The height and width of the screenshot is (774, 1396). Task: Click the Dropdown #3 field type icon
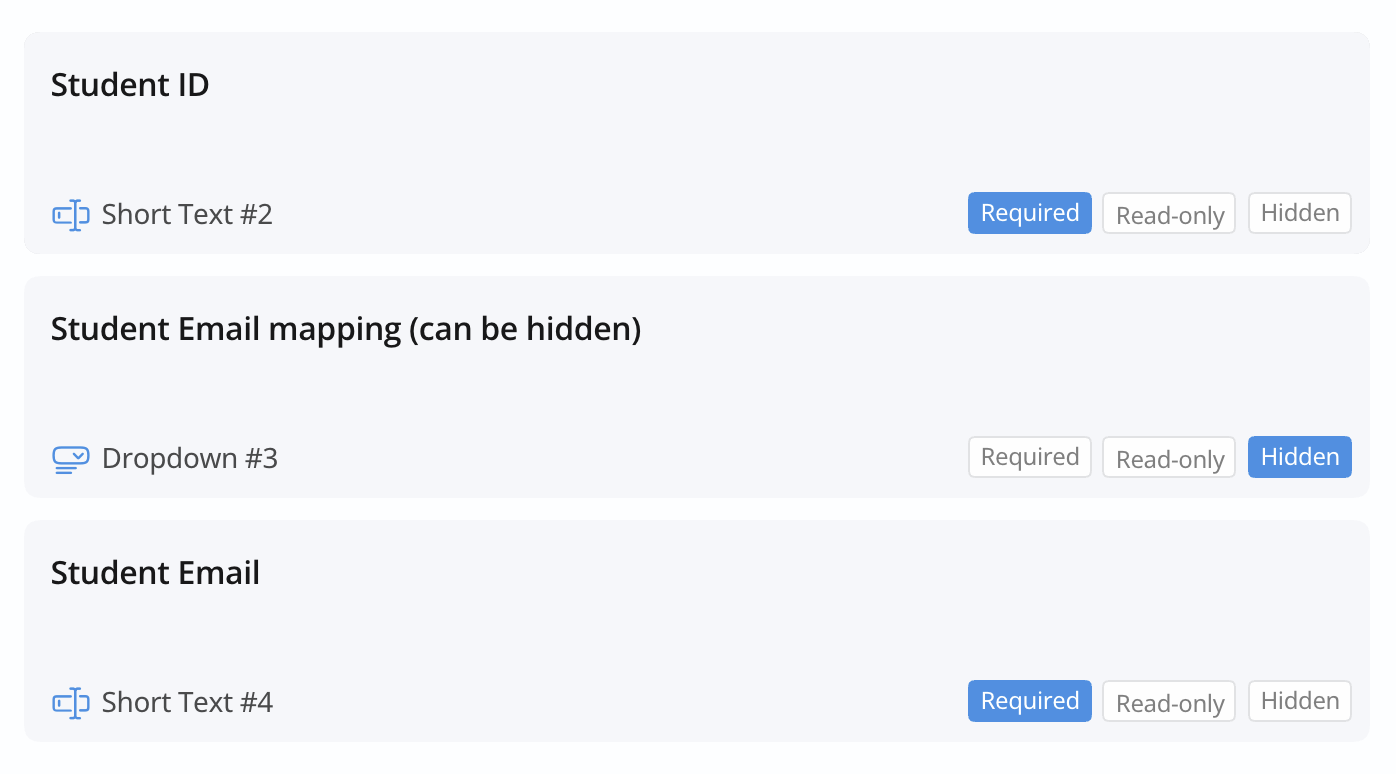71,459
